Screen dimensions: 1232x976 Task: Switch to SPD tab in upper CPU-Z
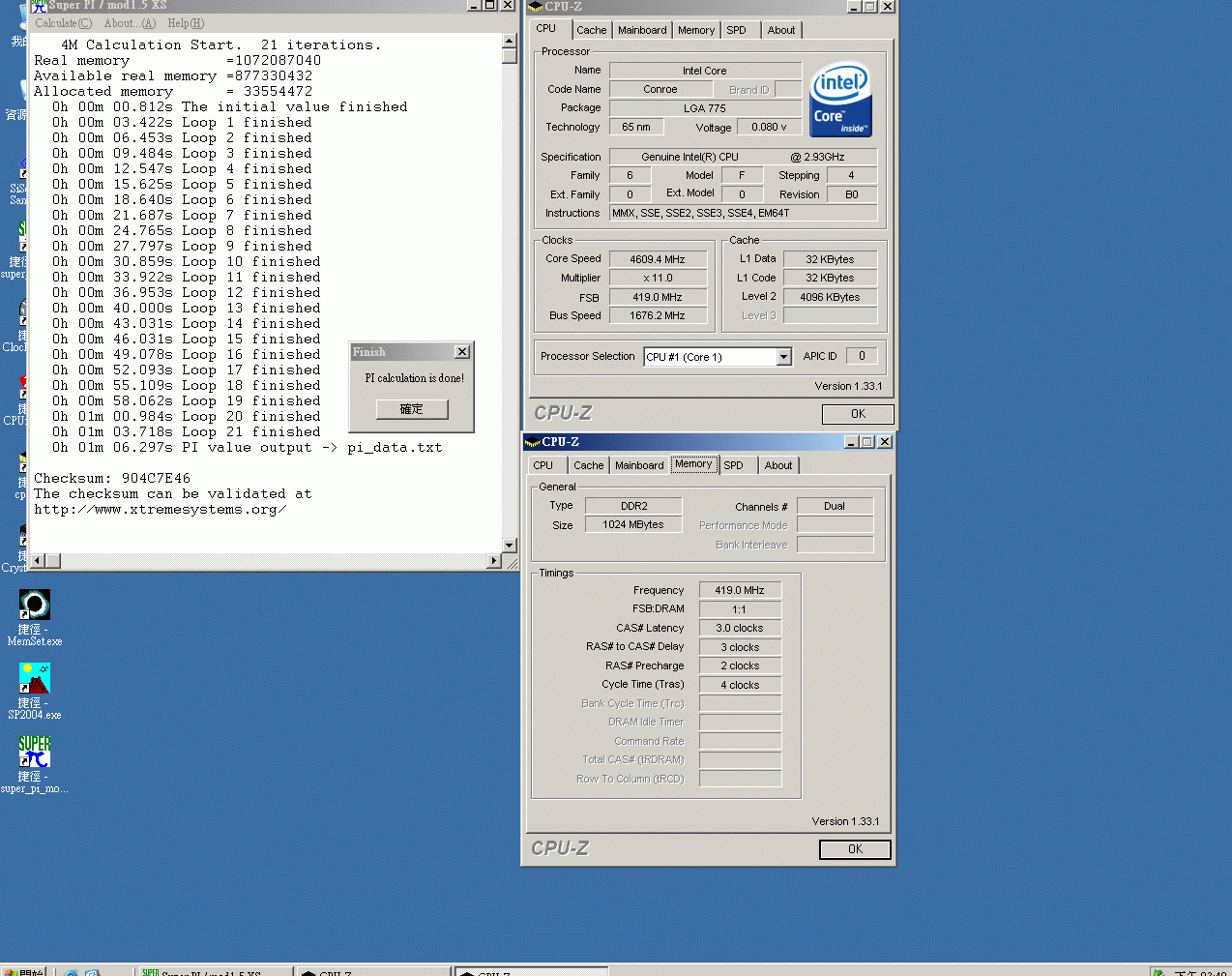(x=737, y=30)
